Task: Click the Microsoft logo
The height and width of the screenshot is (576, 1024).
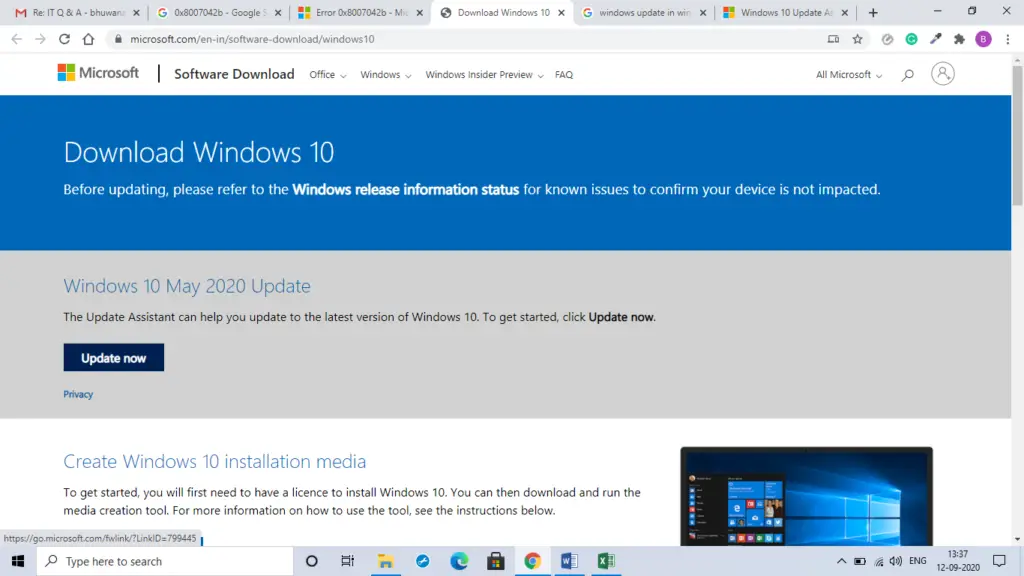Action: pos(98,72)
